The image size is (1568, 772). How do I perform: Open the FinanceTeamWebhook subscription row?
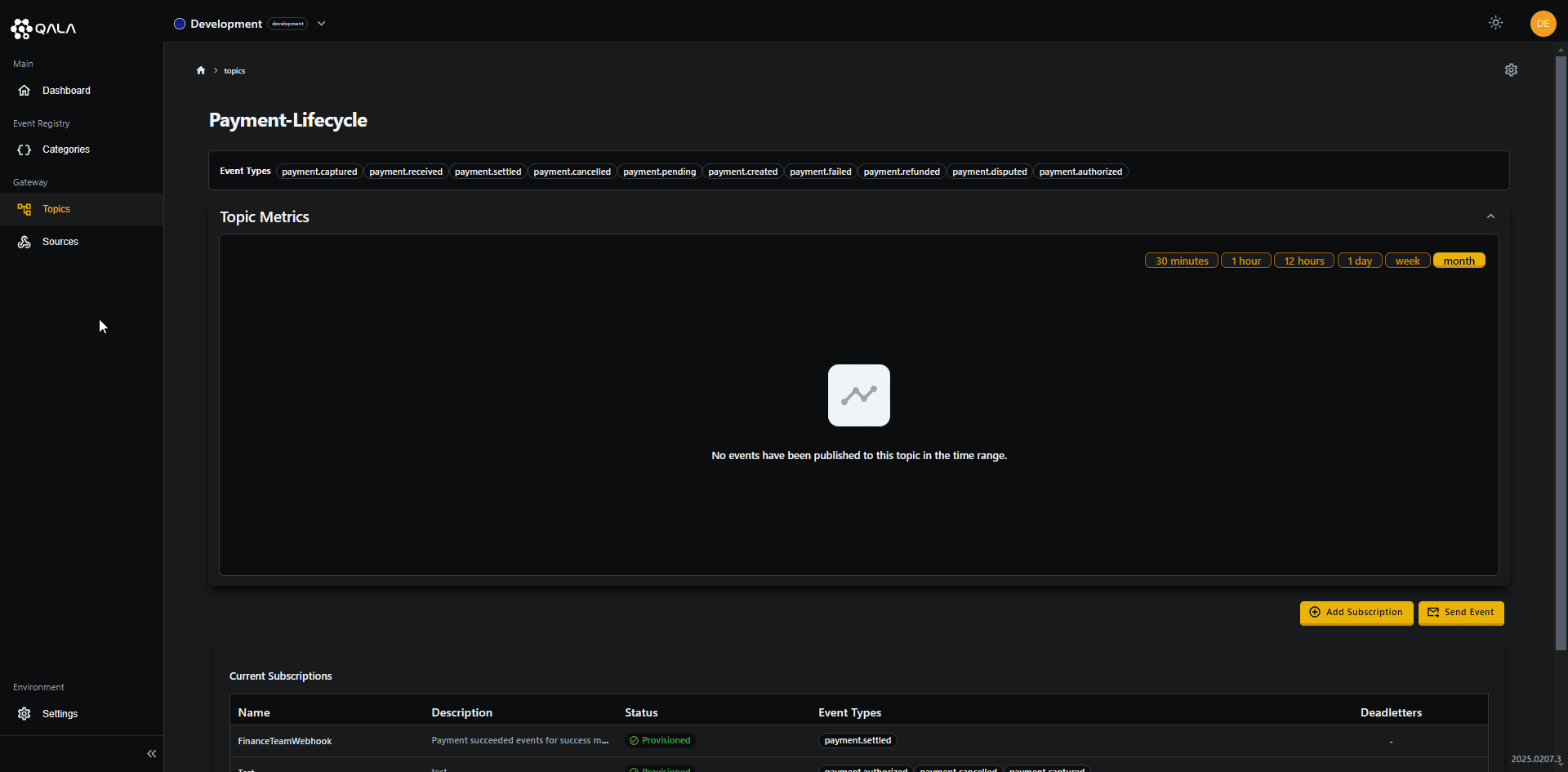pos(284,740)
